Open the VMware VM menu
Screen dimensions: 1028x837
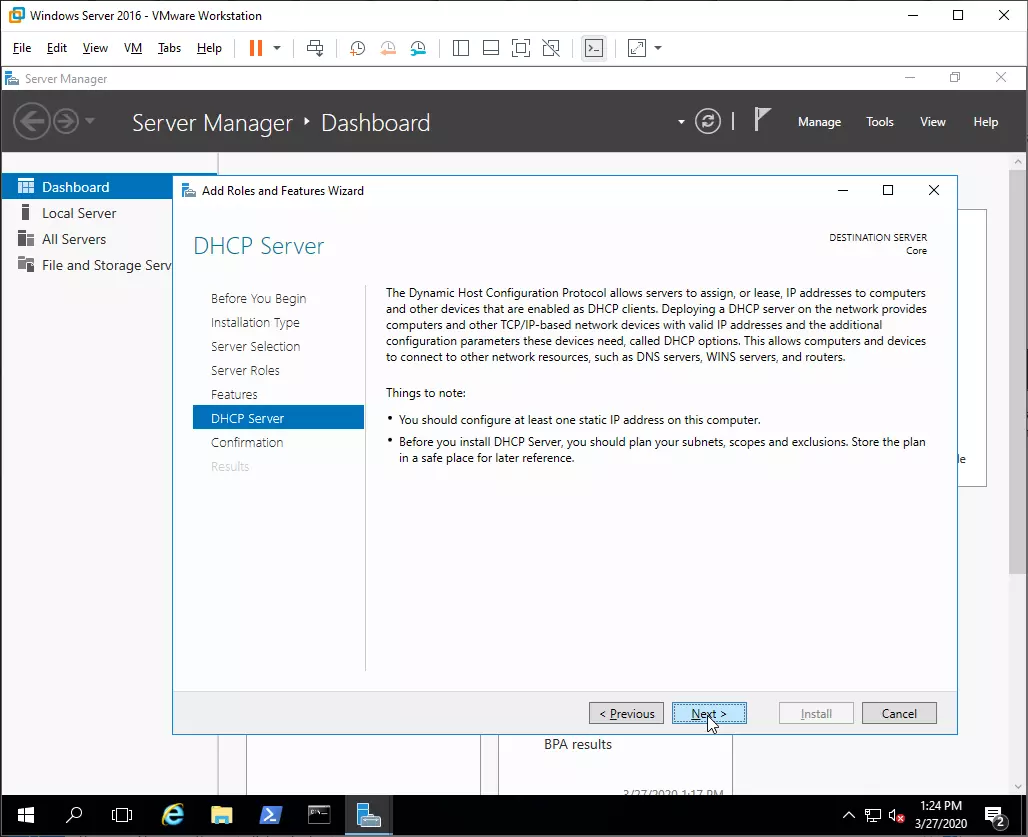(133, 48)
